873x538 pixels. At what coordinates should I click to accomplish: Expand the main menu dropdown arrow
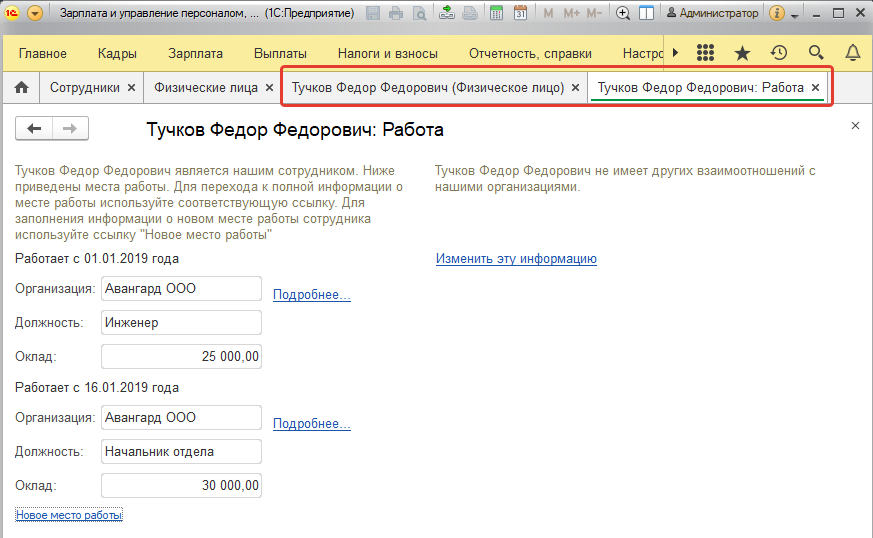tap(36, 14)
